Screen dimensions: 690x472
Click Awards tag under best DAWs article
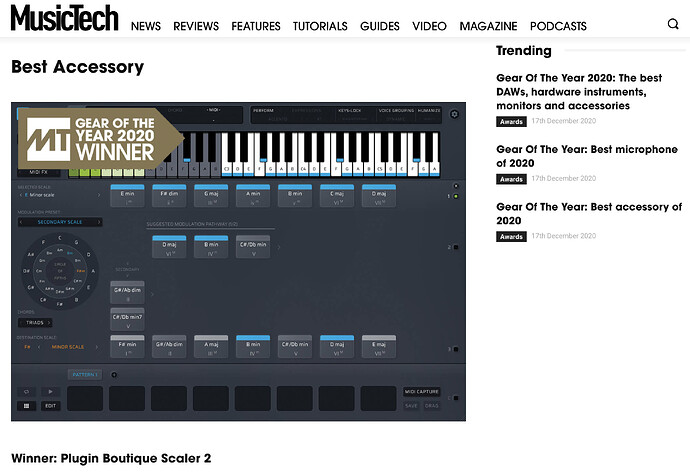[x=511, y=121]
